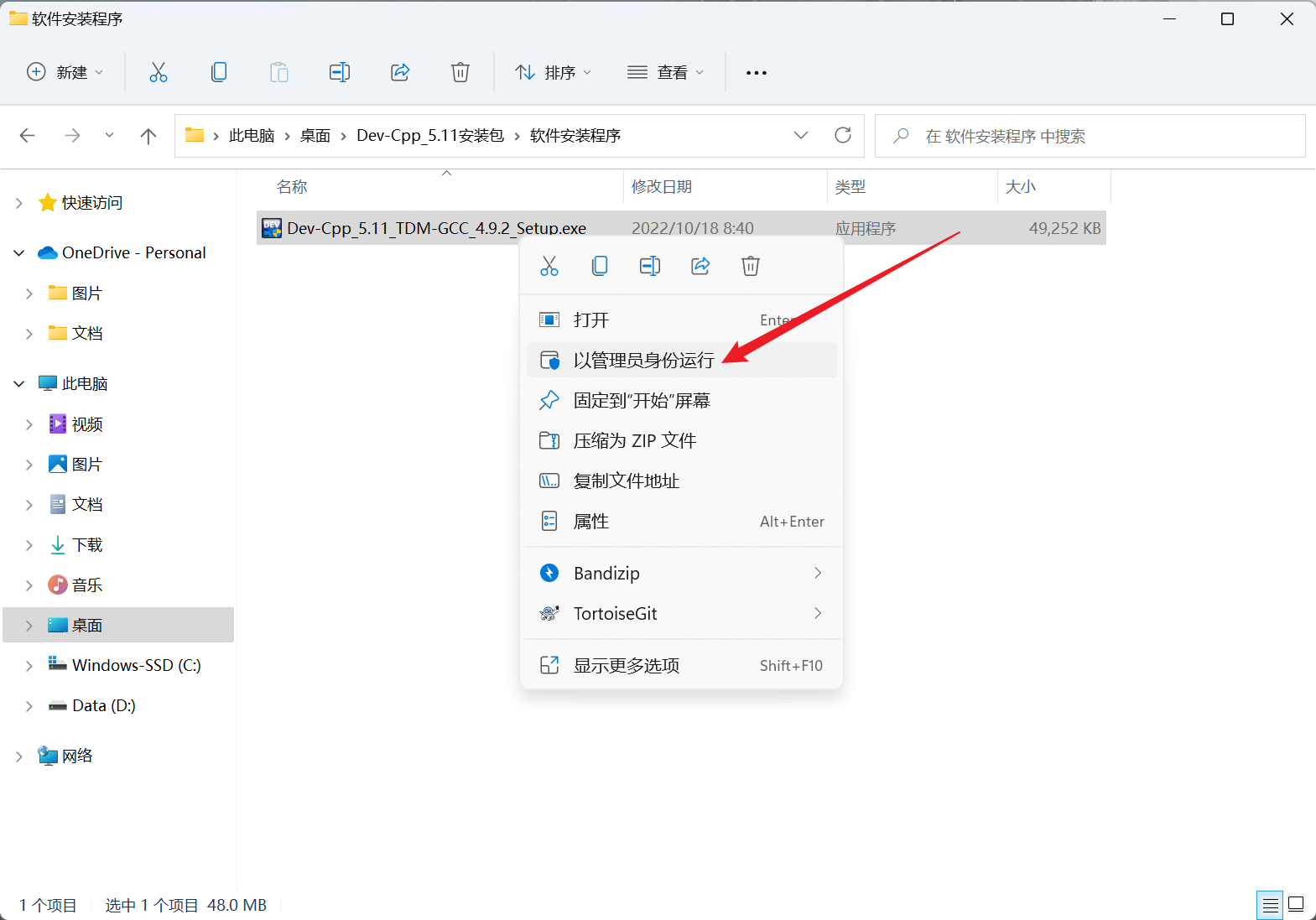Click the Dev-Cpp setup exe file icon
Viewport: 1316px width, 920px height.
(272, 228)
